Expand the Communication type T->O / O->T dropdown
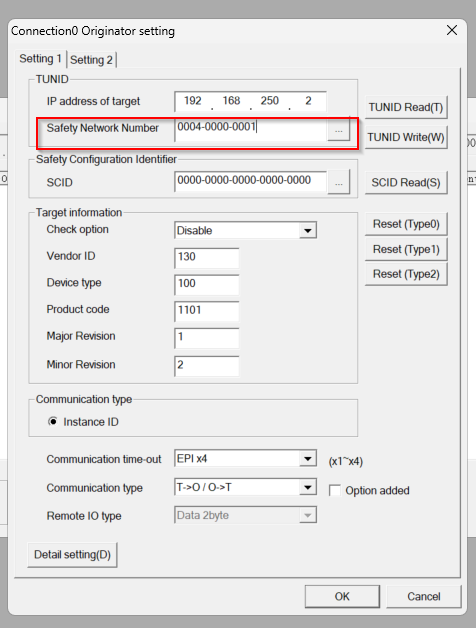 coord(308,487)
